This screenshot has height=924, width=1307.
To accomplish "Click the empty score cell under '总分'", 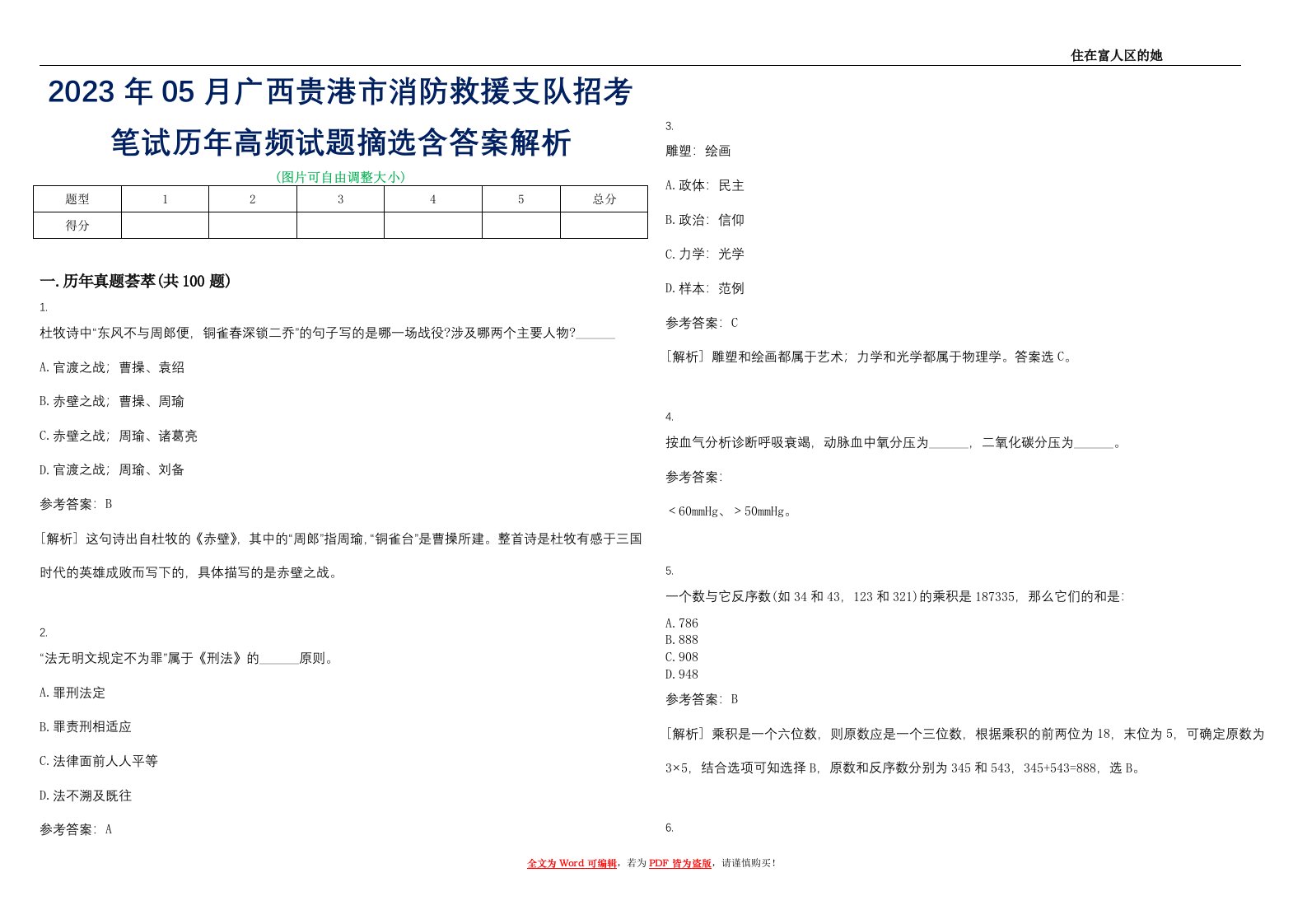I will (604, 226).
